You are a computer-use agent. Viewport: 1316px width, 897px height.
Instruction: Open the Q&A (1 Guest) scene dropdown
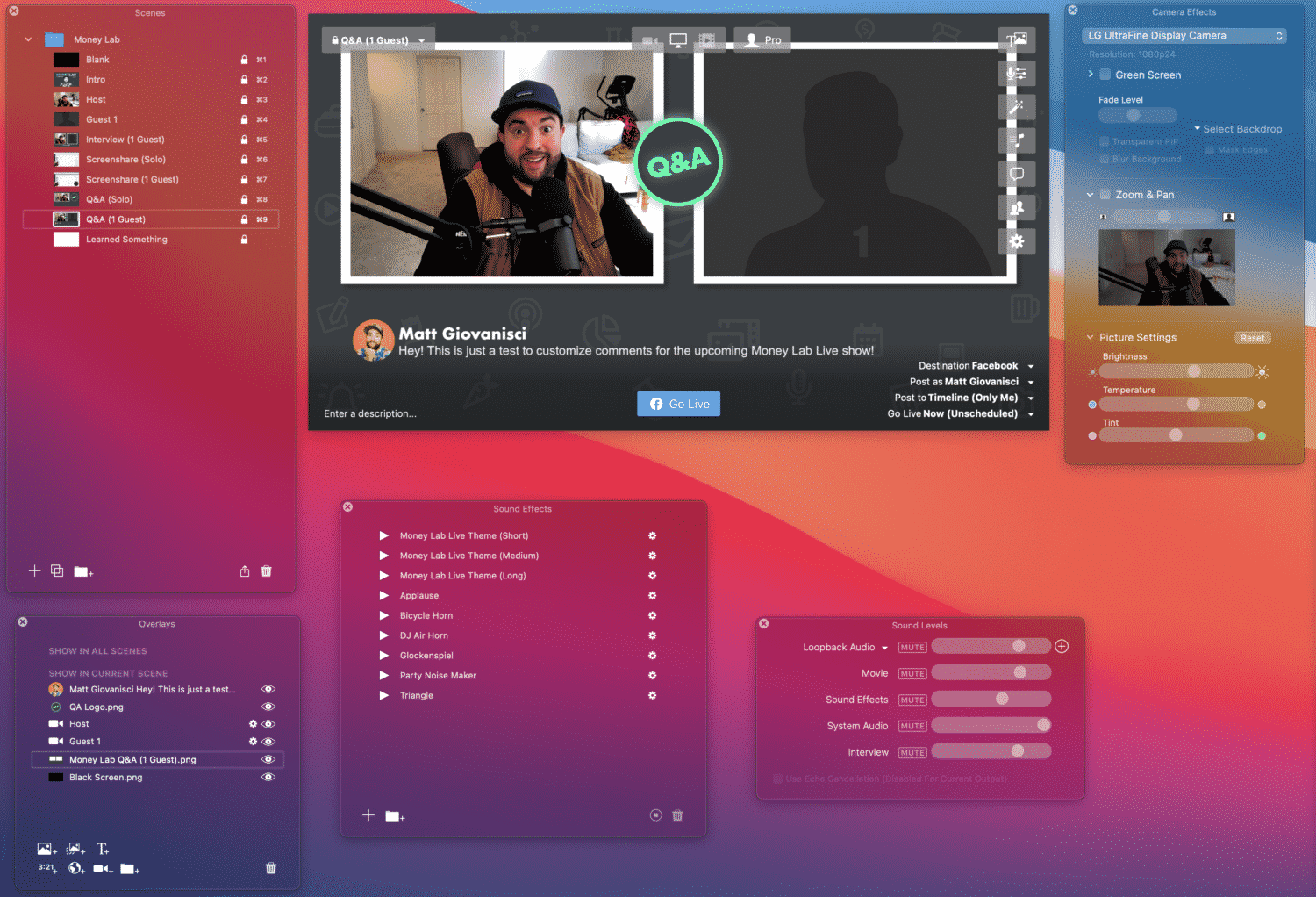[x=379, y=40]
